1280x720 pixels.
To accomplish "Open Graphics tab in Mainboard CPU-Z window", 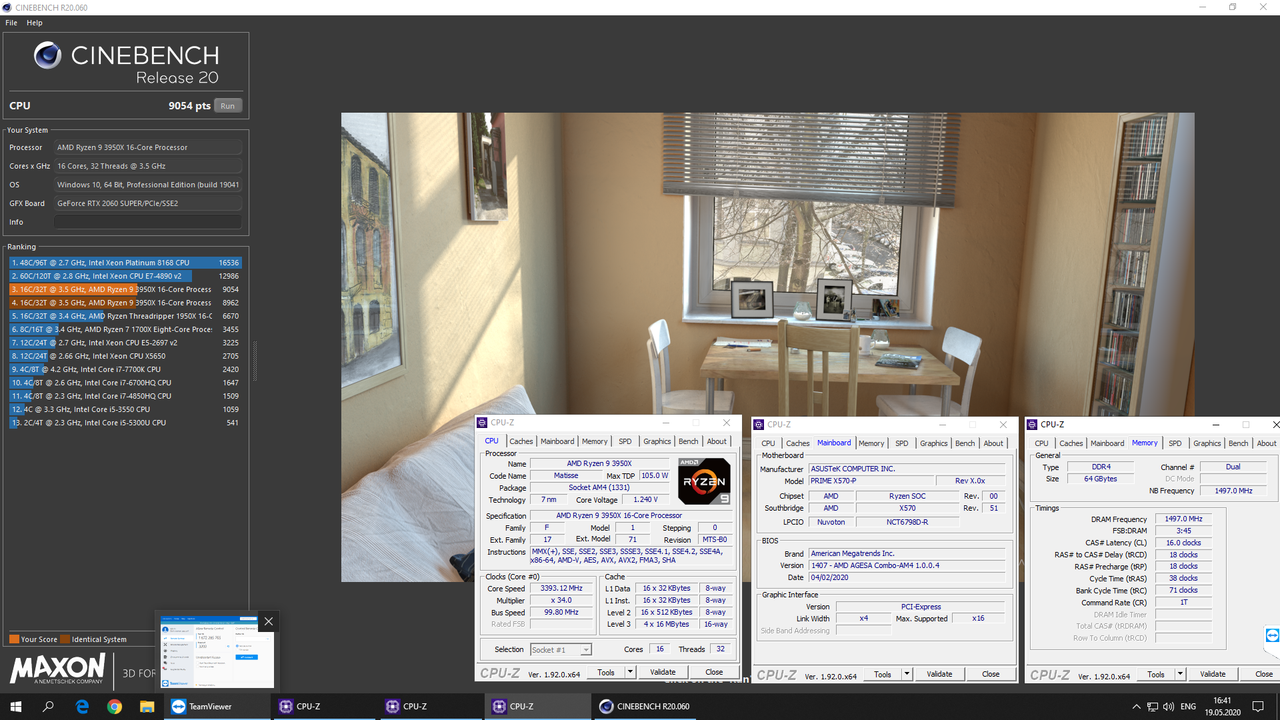I will (x=933, y=443).
